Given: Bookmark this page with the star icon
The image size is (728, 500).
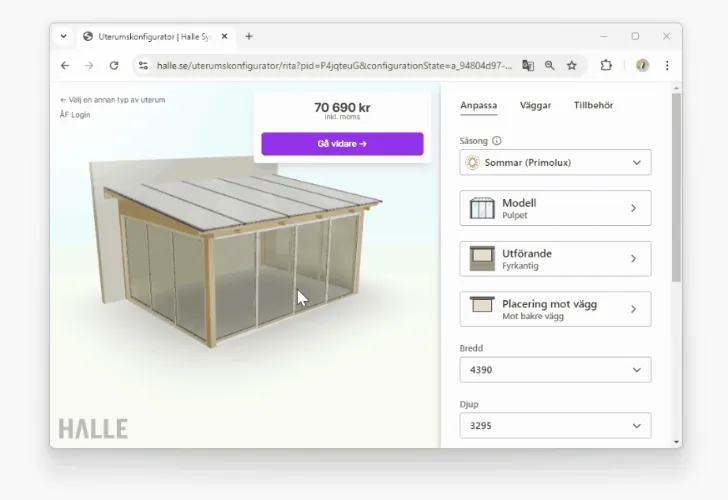Looking at the screenshot, I should tap(572, 65).
